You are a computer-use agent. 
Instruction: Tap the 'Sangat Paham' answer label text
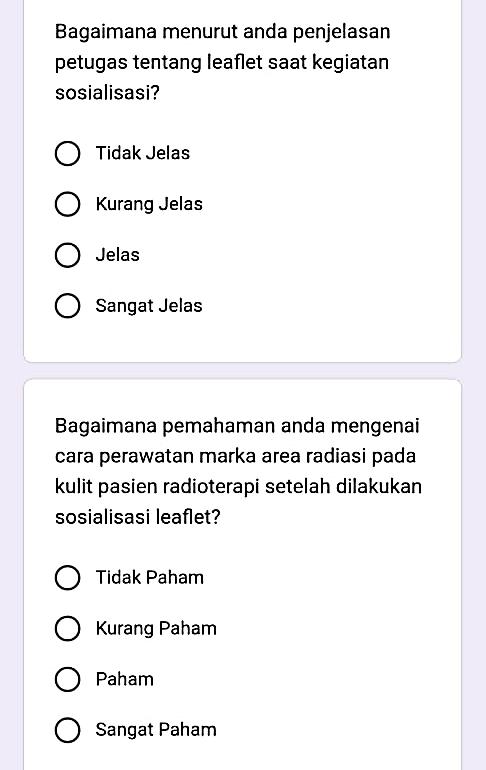point(156,730)
